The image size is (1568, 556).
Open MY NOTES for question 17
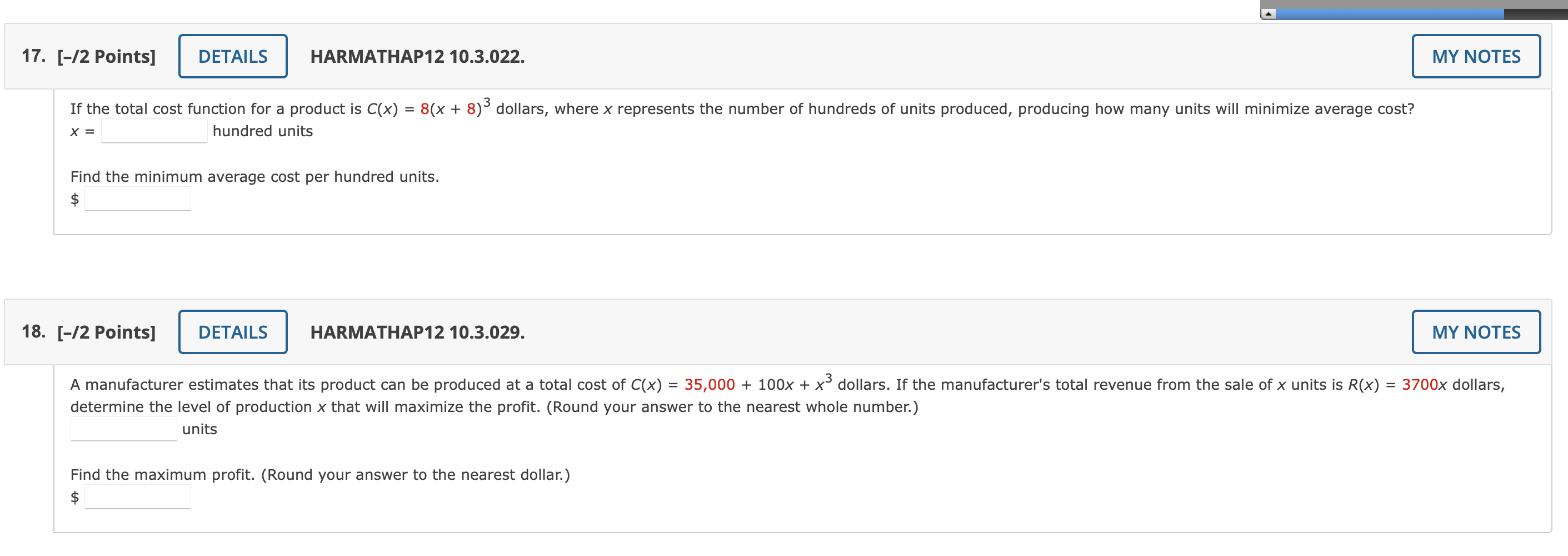(x=1475, y=56)
